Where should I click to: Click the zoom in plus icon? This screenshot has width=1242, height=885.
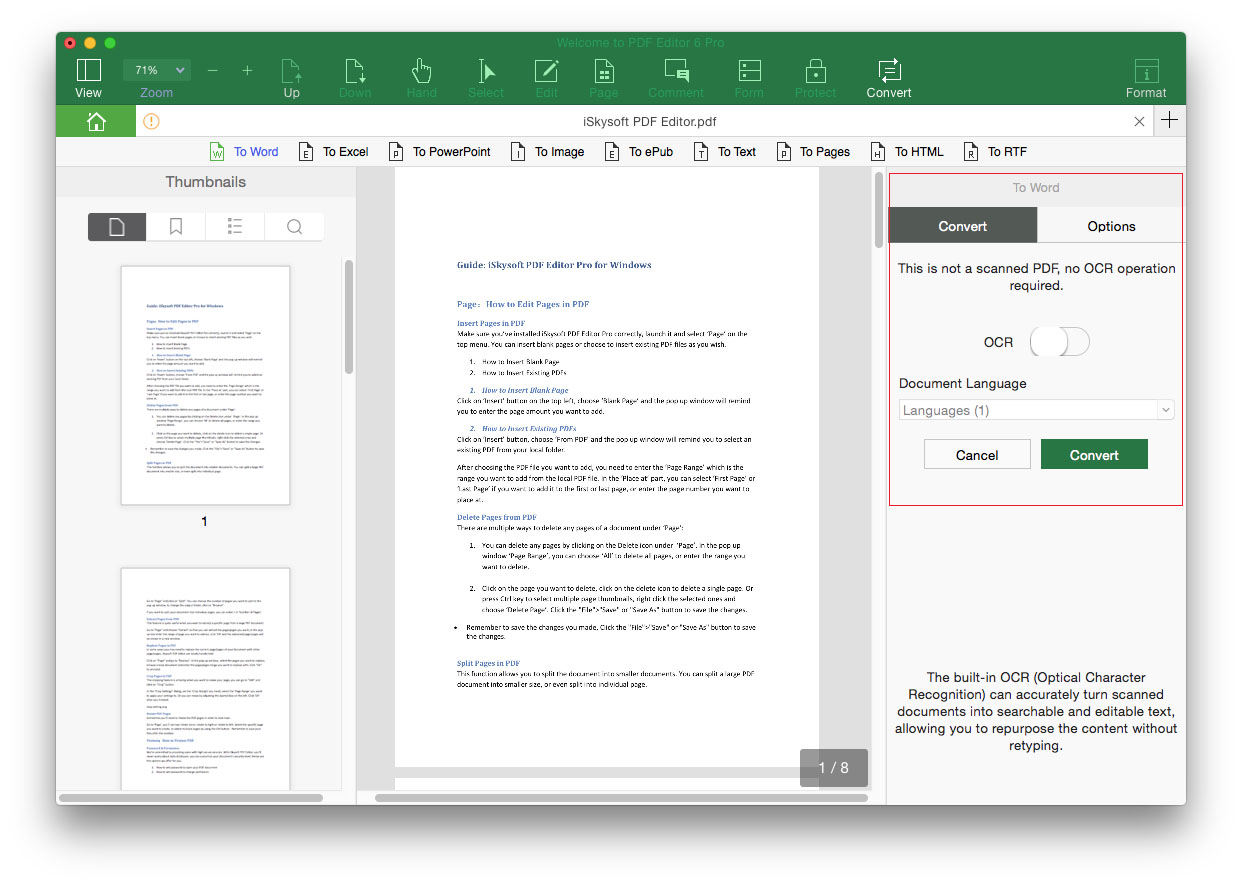click(x=247, y=70)
